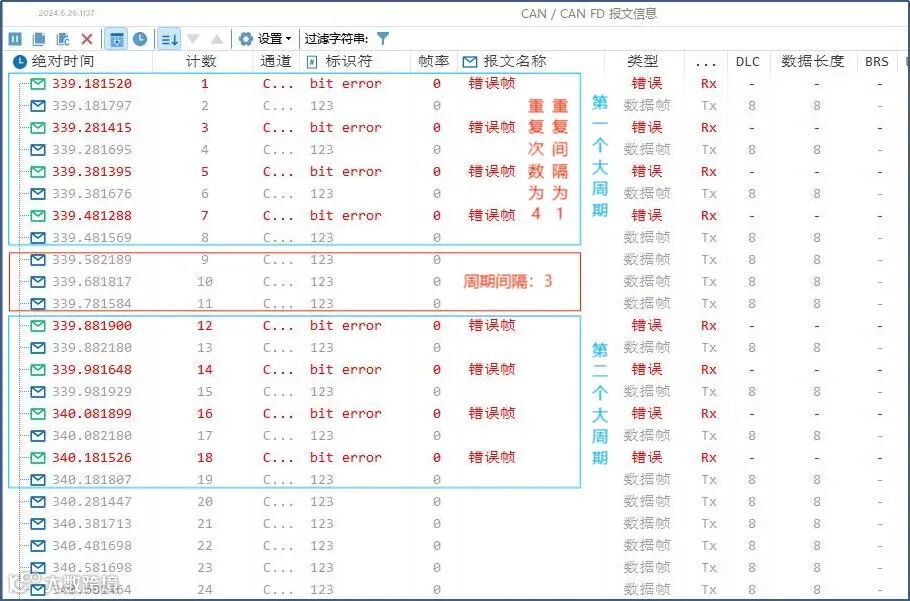Click the 数据长度 column header
The image size is (910, 601).
pos(812,61)
